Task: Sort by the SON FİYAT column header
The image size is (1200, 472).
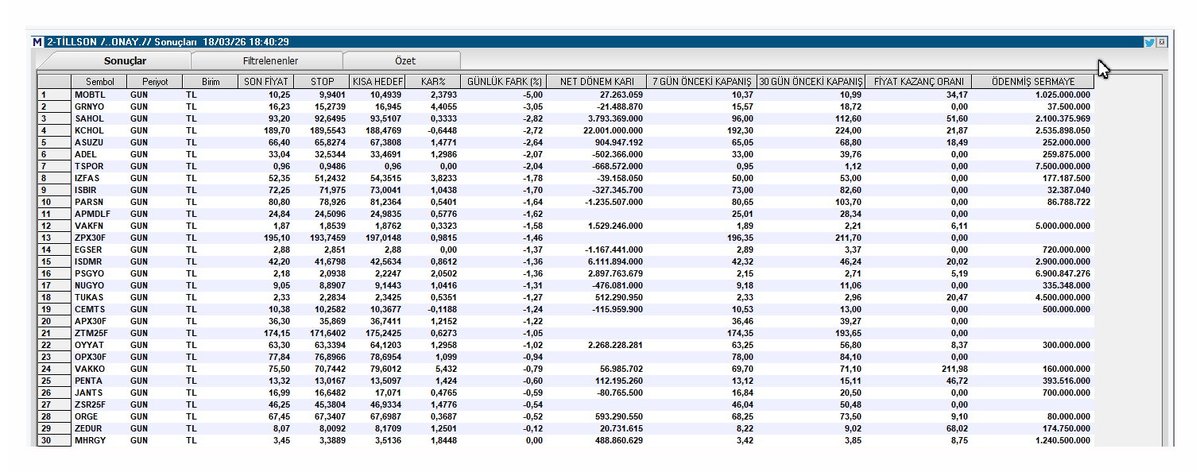Action: 265,81
